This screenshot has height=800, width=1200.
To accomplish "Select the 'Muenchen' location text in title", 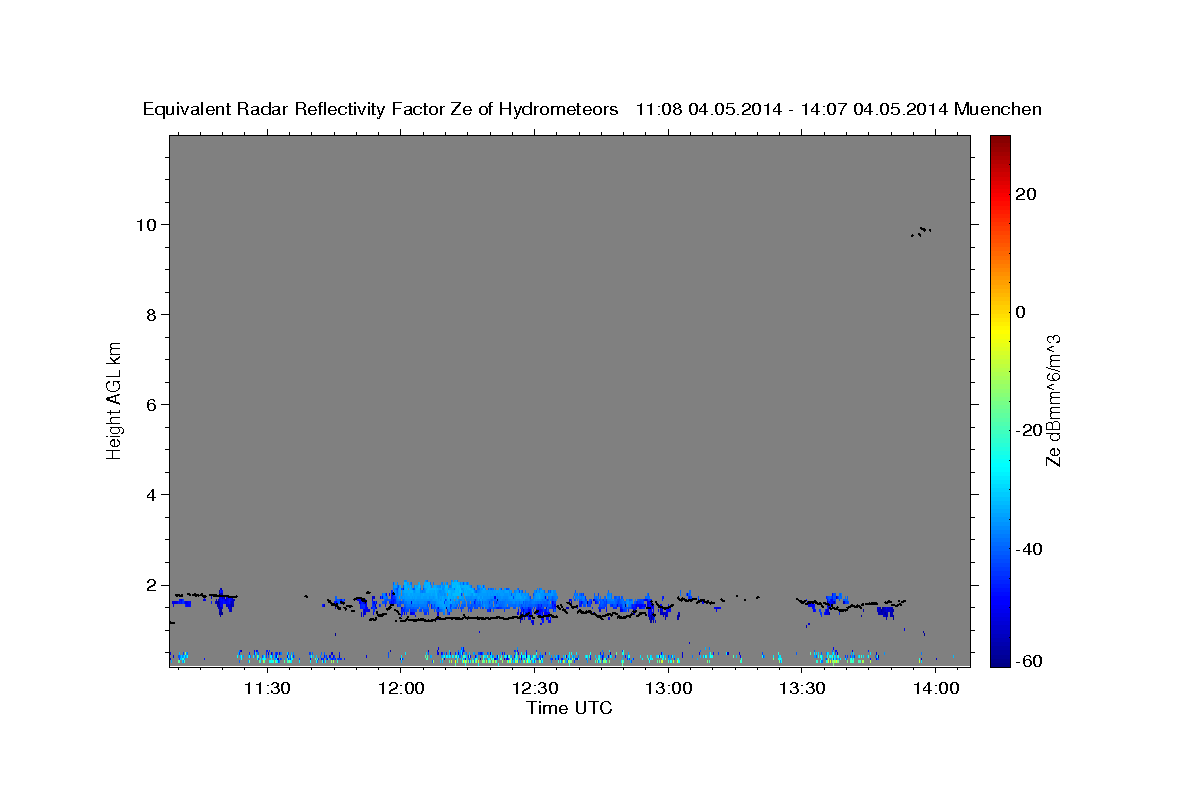I will pos(998,109).
